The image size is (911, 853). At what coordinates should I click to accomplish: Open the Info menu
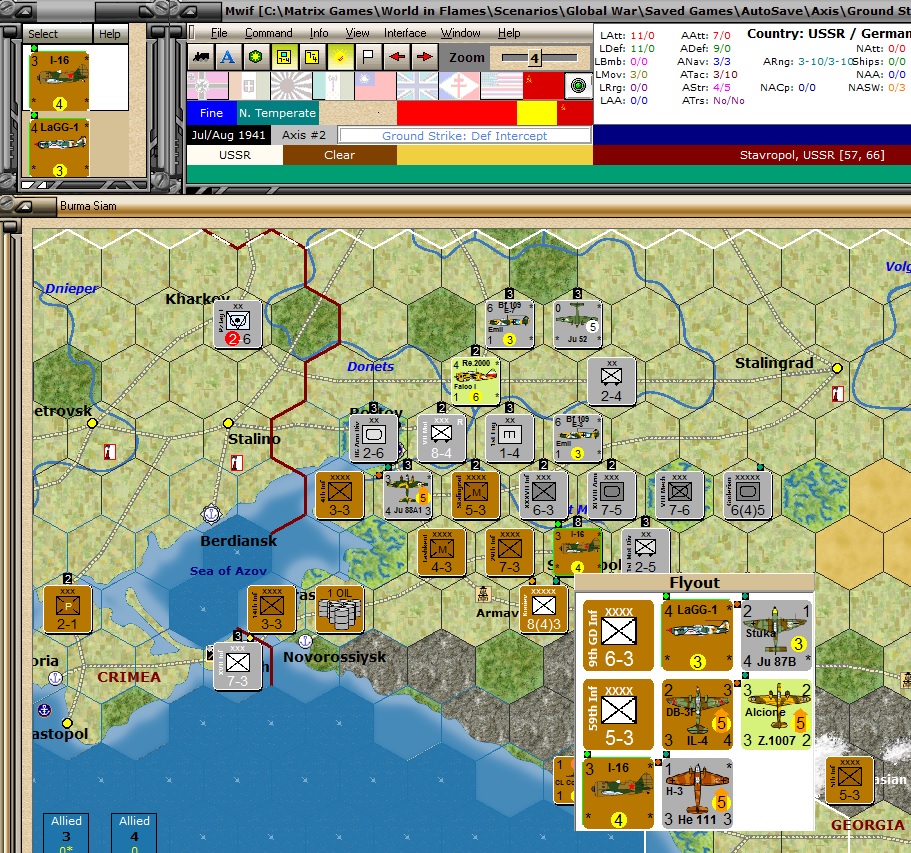(319, 33)
